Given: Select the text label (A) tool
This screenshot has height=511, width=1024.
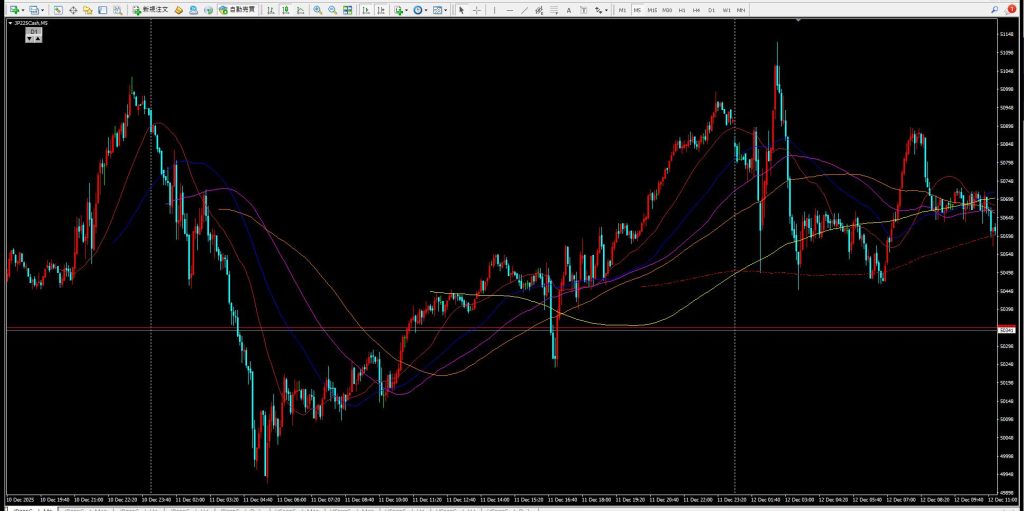Looking at the screenshot, I should pyautogui.click(x=567, y=9).
